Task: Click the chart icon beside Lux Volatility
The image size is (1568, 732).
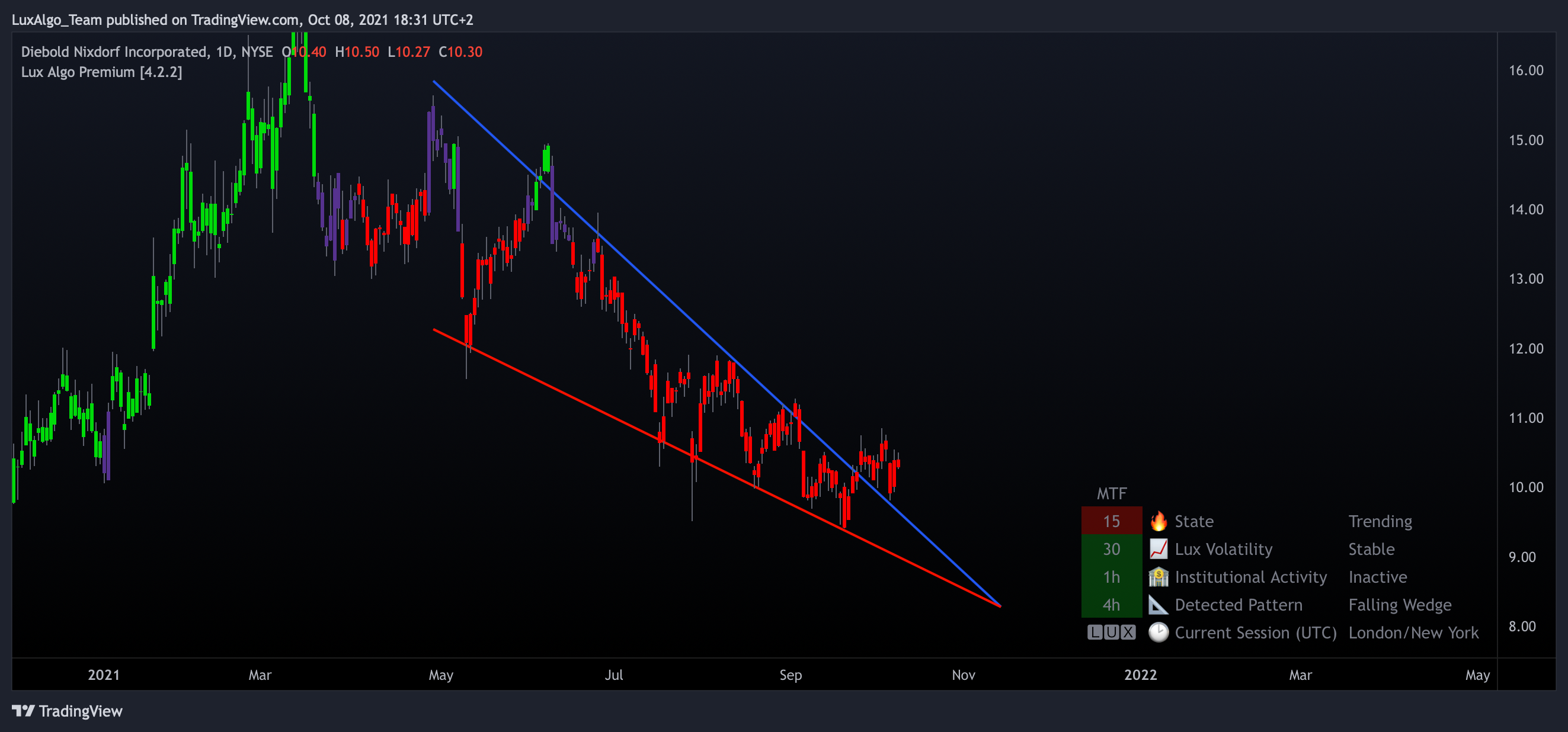Action: (1158, 550)
